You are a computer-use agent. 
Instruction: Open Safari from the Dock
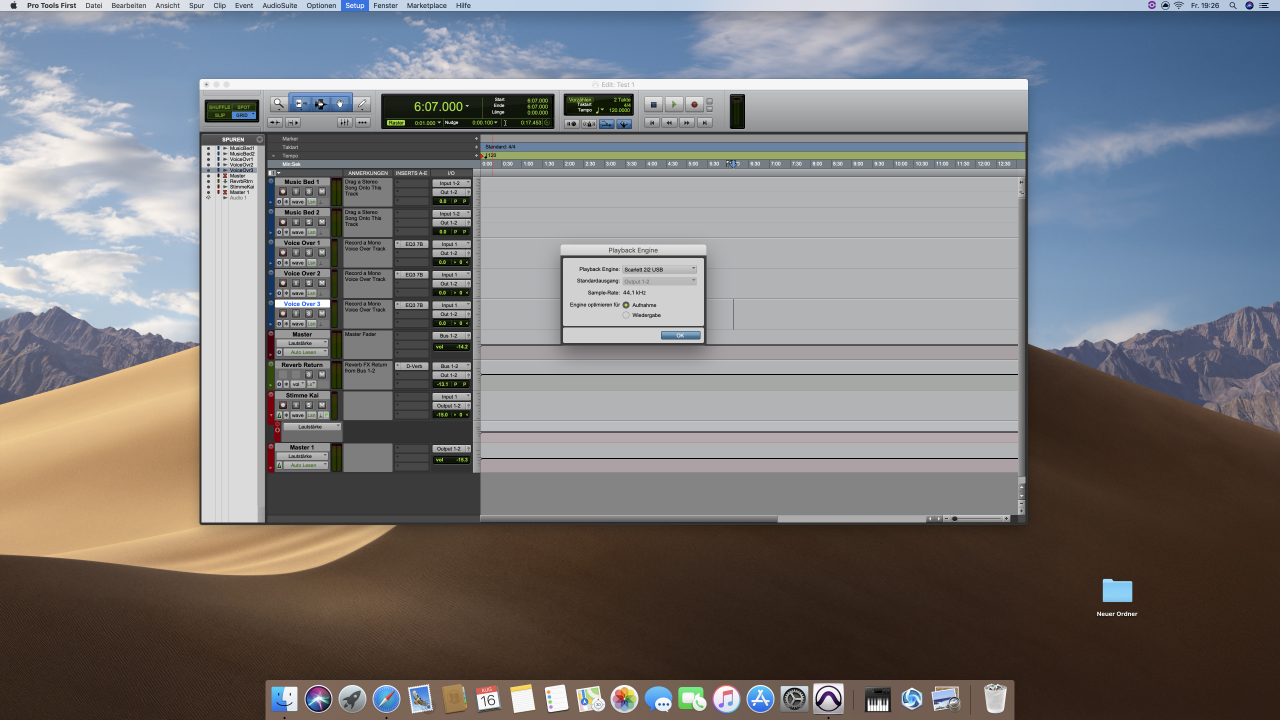[387, 698]
